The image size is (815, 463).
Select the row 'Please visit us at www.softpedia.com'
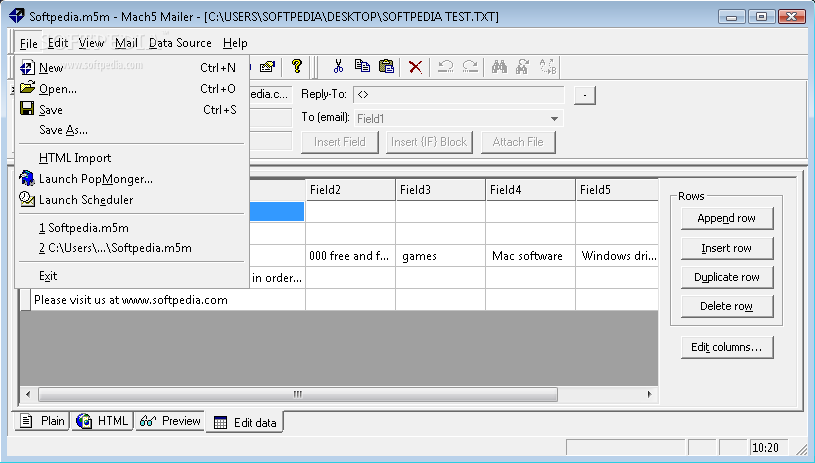[x=167, y=300]
